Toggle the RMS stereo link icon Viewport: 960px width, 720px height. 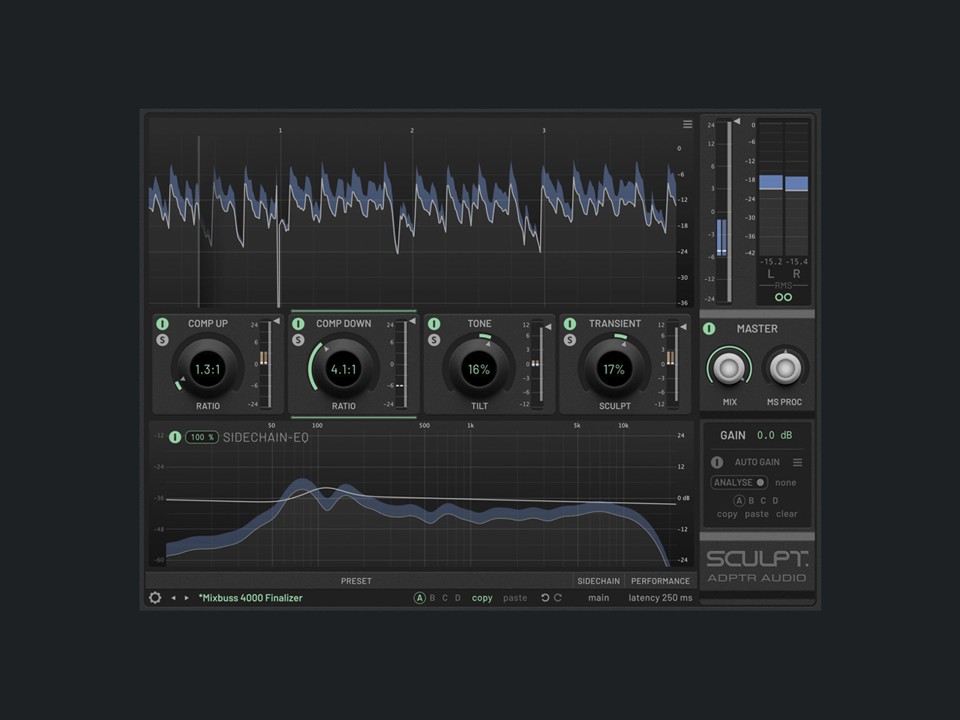pos(784,297)
